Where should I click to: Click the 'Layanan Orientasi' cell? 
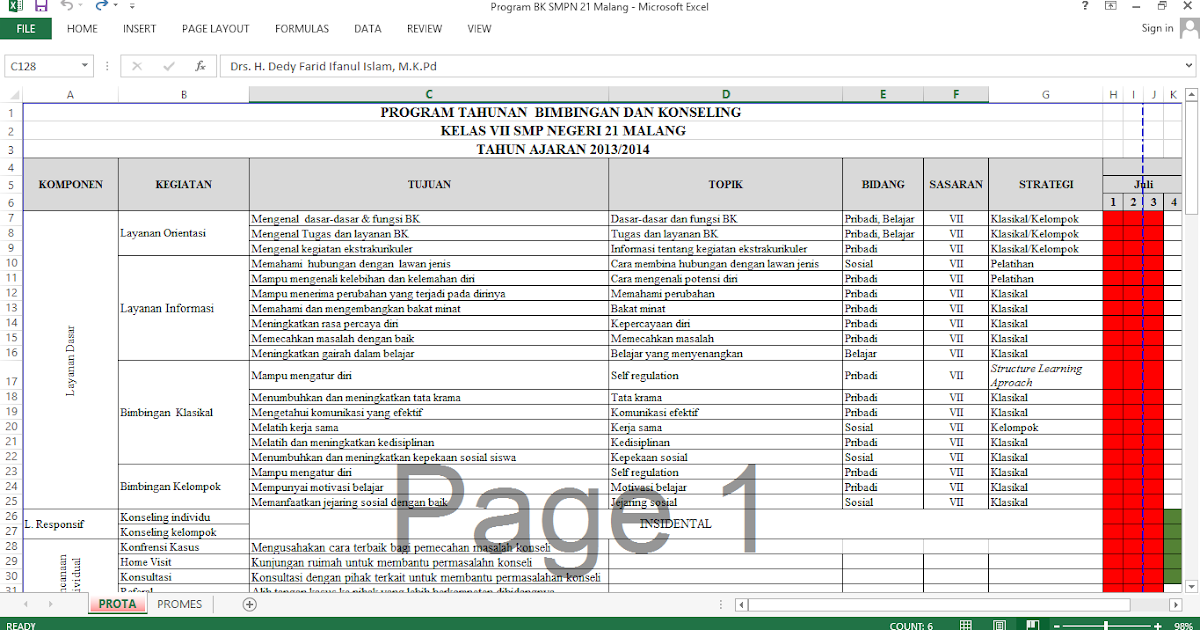[184, 233]
